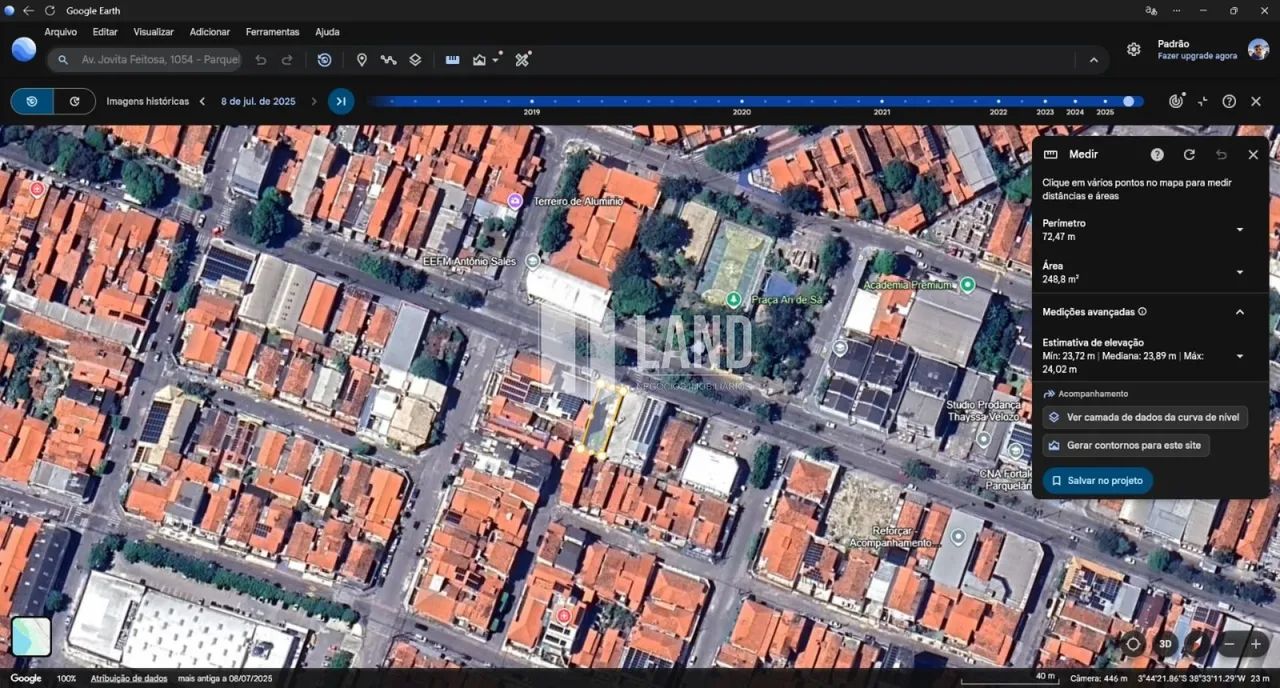Click the compass control
This screenshot has width=1280, height=688.
point(1197,644)
